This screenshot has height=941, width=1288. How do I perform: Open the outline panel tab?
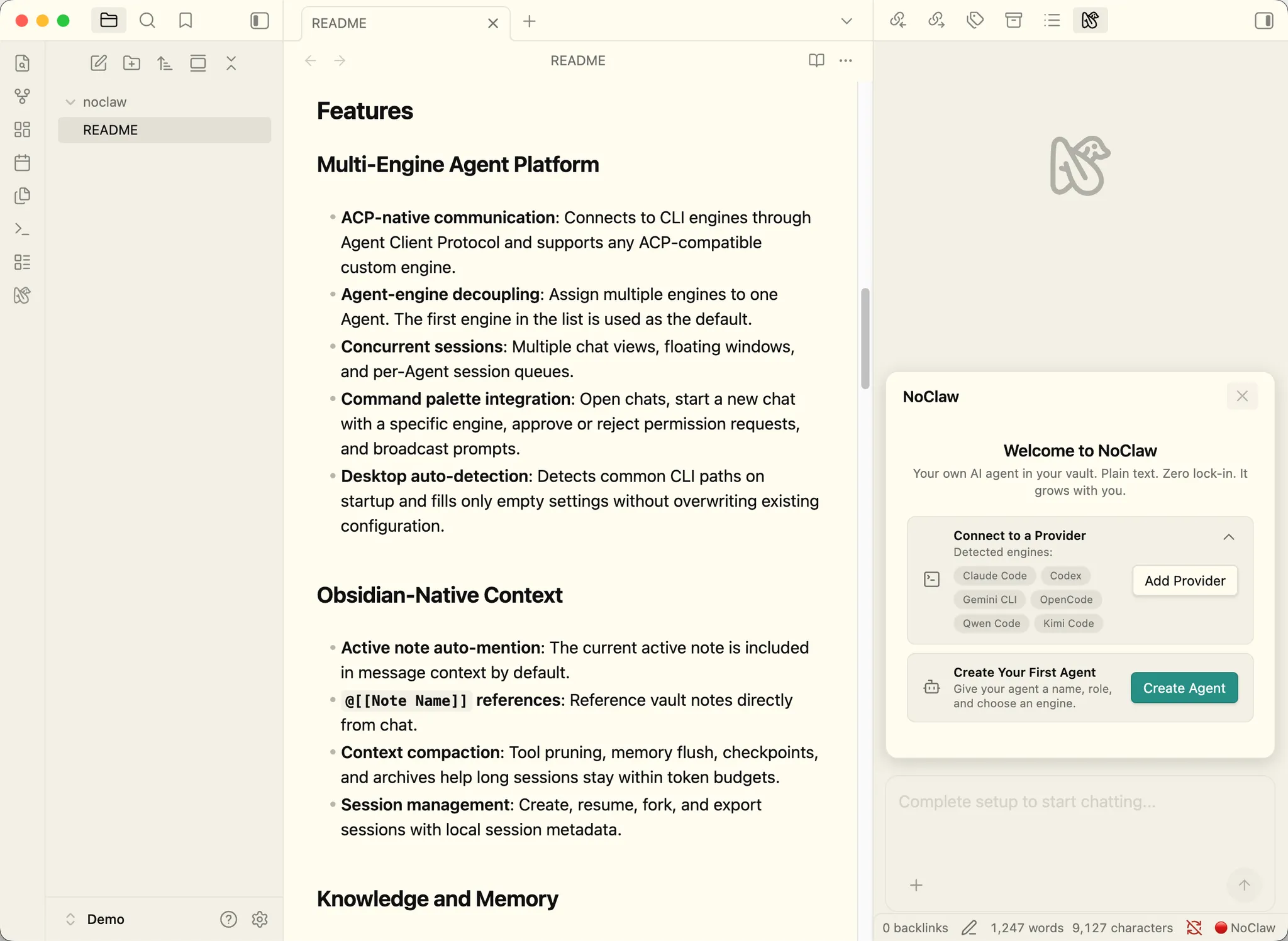click(1052, 21)
